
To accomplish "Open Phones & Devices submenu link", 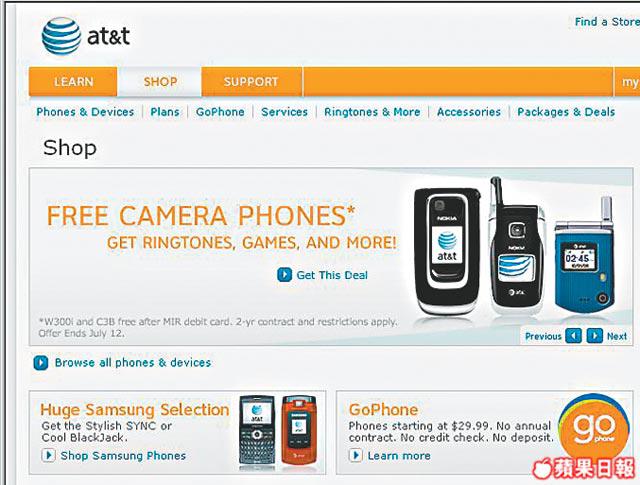I will click(x=85, y=112).
